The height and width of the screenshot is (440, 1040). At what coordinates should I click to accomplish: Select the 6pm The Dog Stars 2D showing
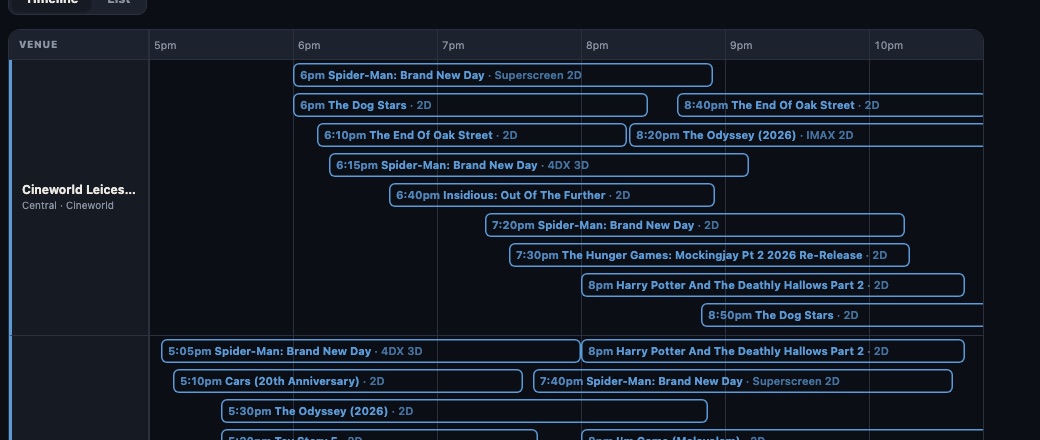click(x=470, y=106)
